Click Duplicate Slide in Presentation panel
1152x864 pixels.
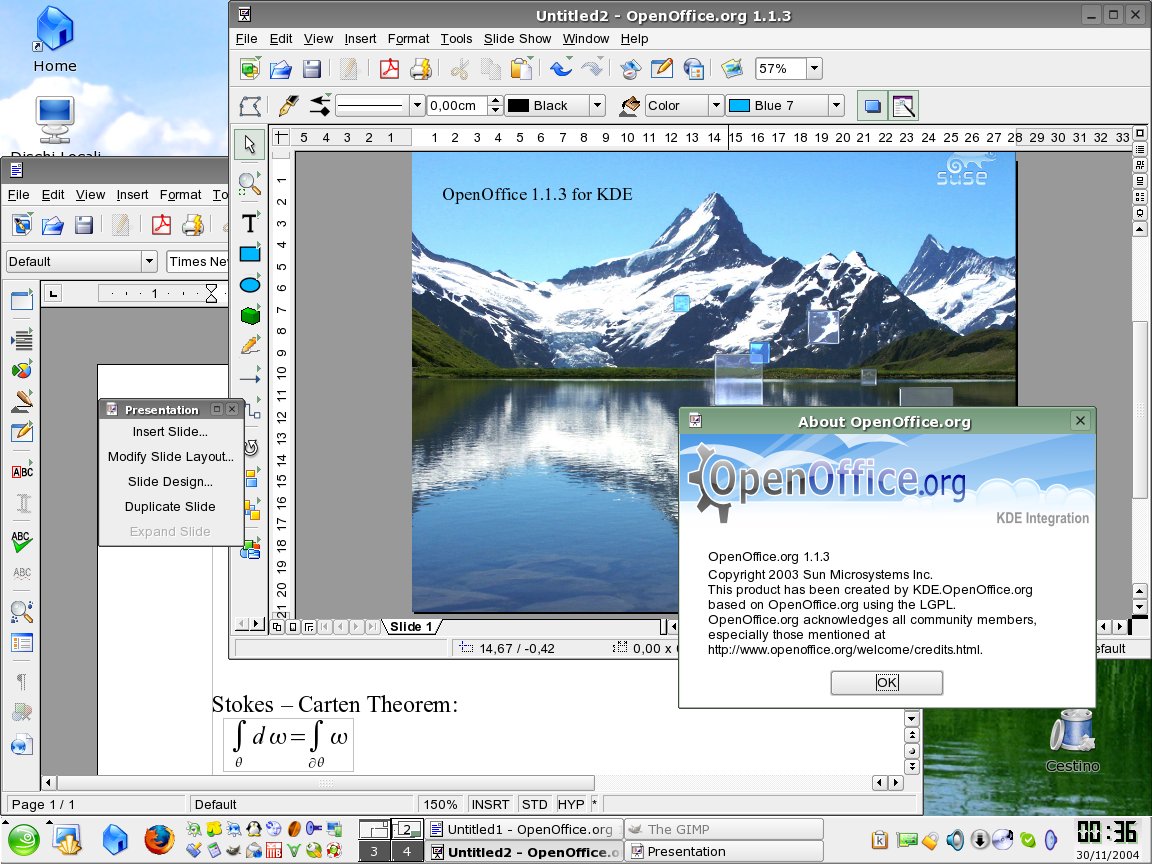[170, 506]
